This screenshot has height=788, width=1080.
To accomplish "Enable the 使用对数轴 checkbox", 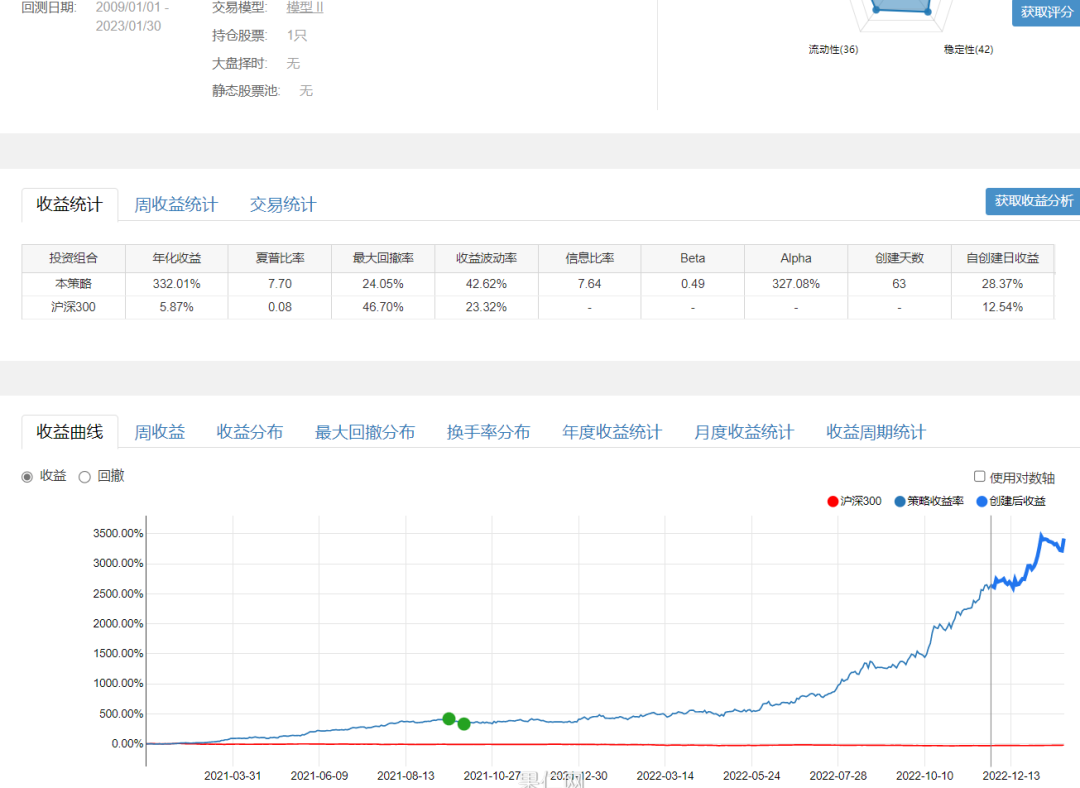I will click(x=979, y=477).
